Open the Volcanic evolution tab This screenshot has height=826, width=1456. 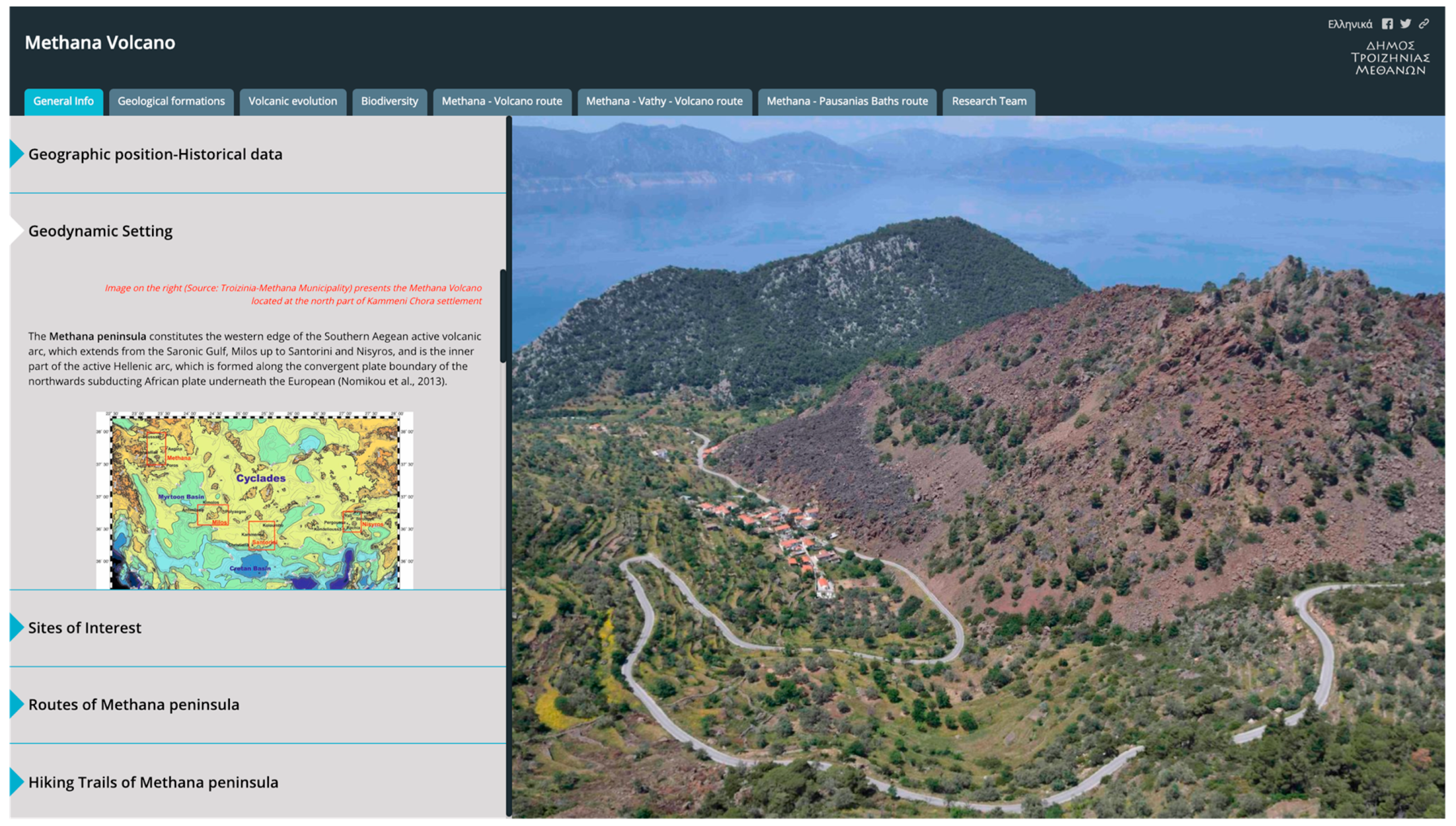pyautogui.click(x=292, y=101)
